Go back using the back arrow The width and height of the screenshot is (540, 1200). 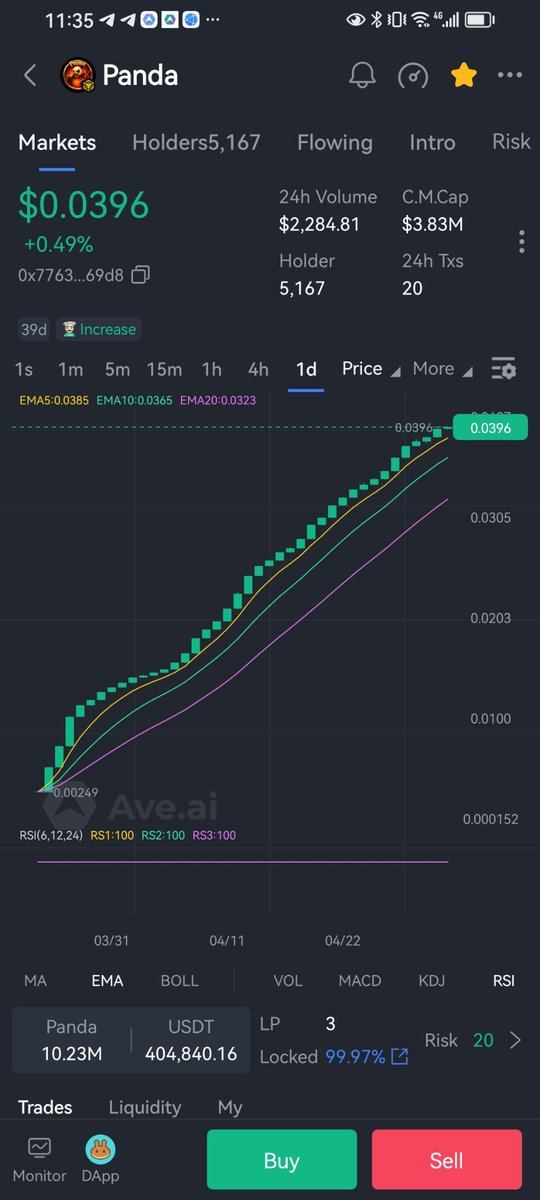(30, 75)
